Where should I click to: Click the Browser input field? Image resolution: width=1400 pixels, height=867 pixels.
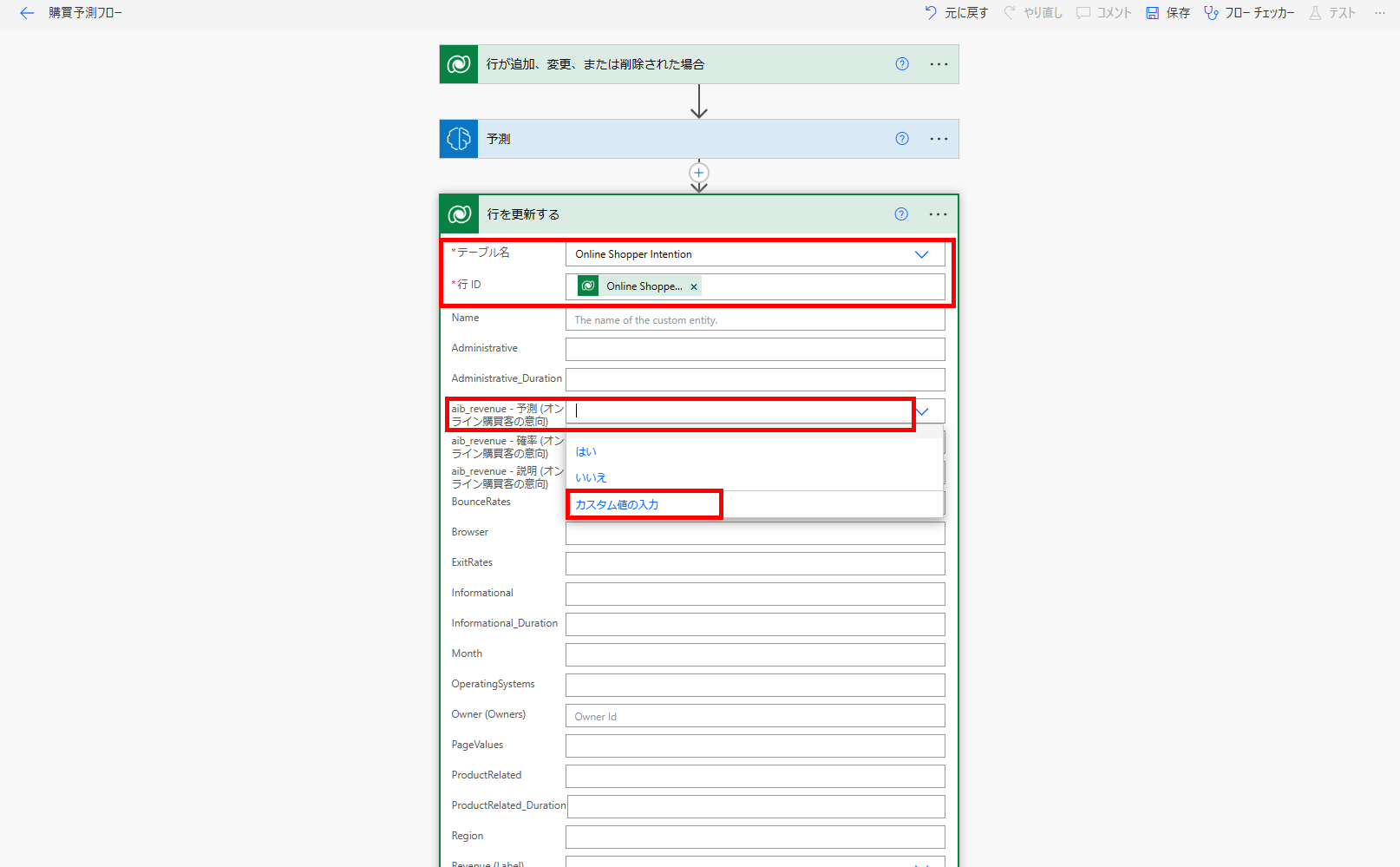point(756,533)
